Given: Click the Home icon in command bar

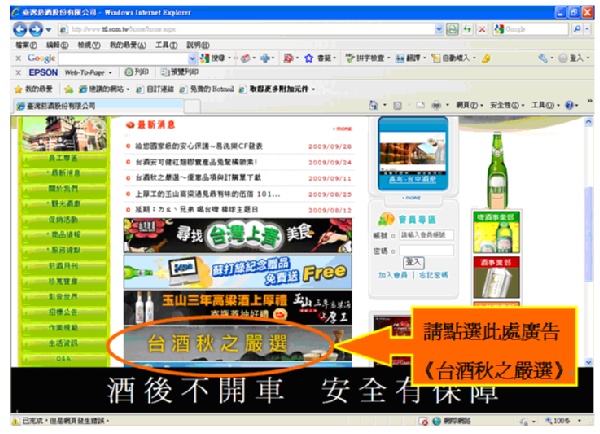Looking at the screenshot, I should 376,104.
